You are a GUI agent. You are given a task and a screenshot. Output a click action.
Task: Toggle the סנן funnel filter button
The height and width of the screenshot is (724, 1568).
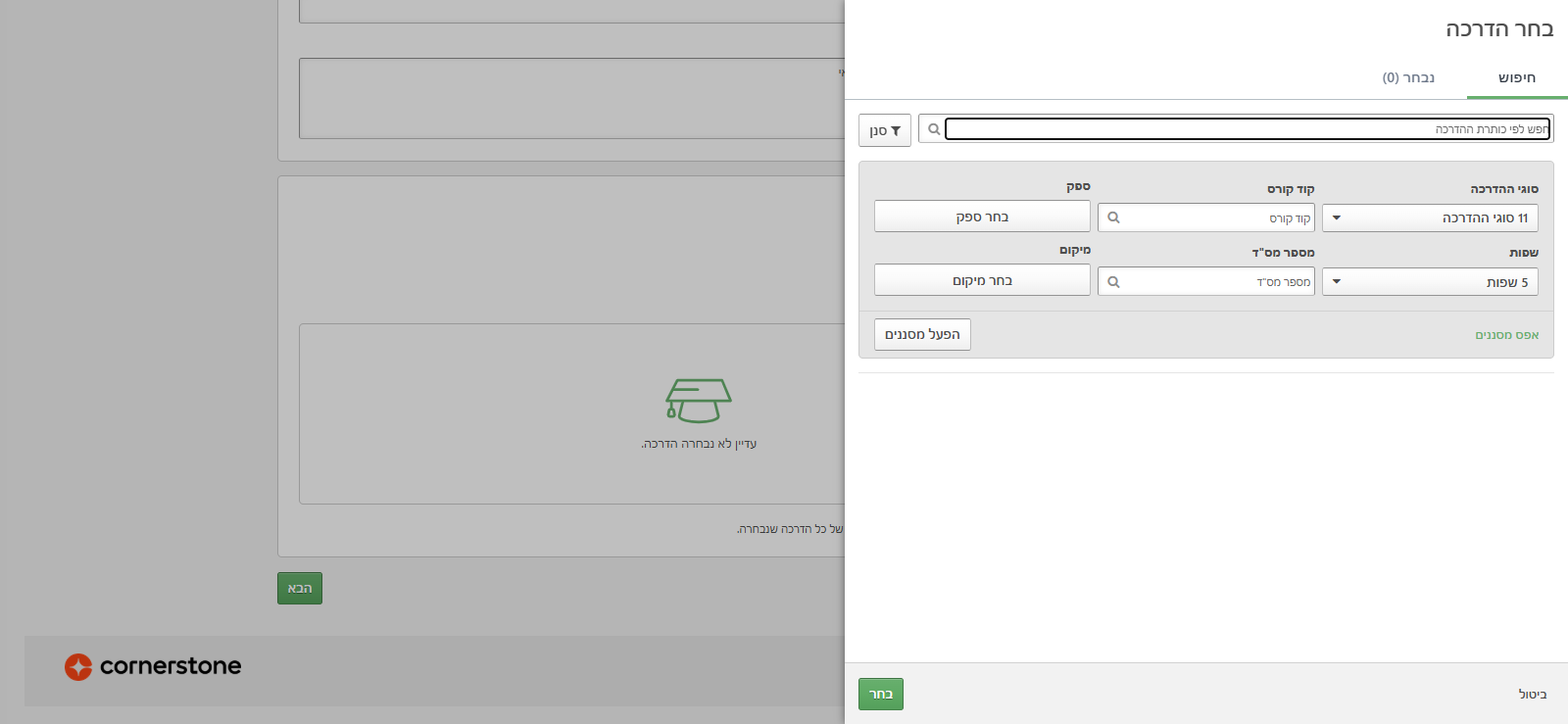coord(885,130)
